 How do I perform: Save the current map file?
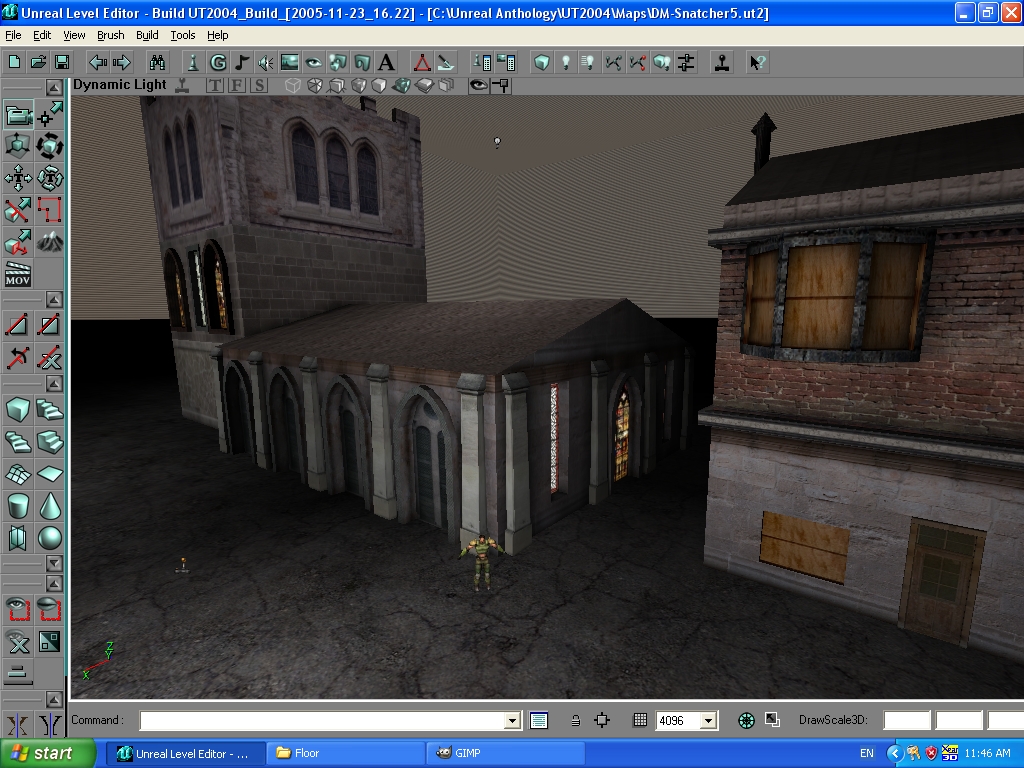point(62,62)
